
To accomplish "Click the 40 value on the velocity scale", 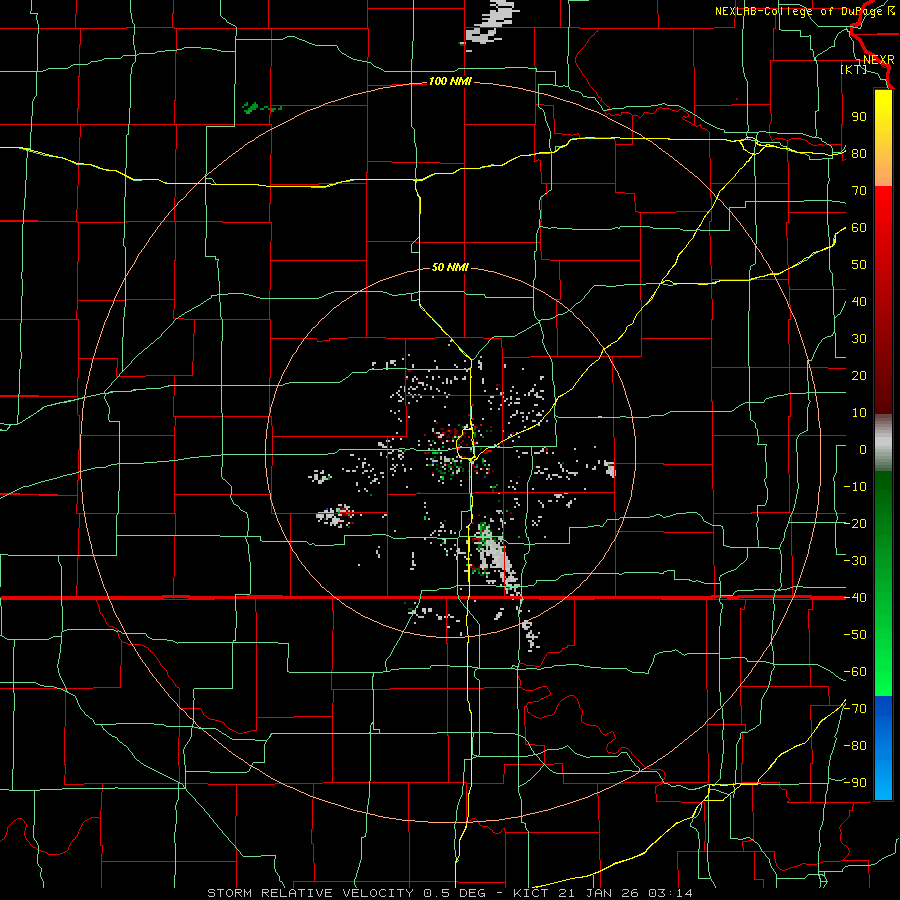I will [x=859, y=302].
